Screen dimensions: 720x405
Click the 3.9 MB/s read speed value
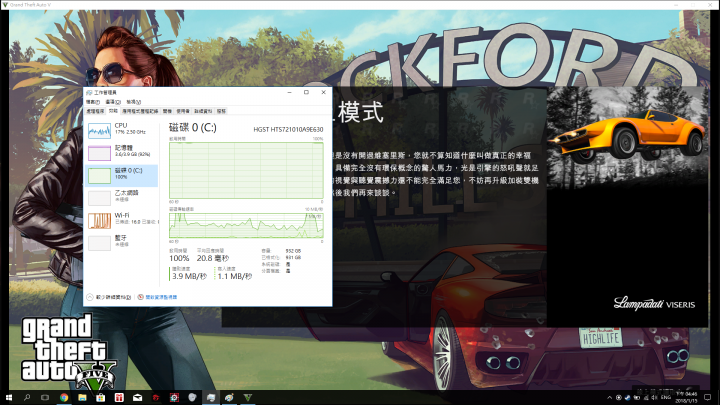(189, 276)
